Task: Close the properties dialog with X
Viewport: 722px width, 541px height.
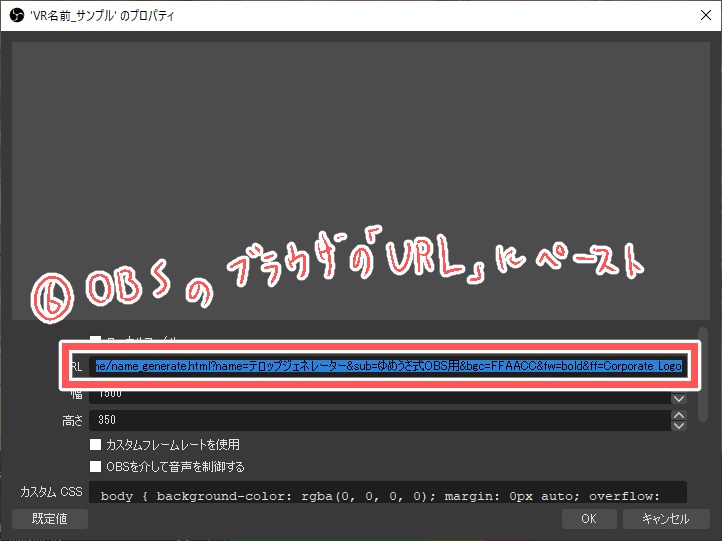Action: tap(705, 15)
